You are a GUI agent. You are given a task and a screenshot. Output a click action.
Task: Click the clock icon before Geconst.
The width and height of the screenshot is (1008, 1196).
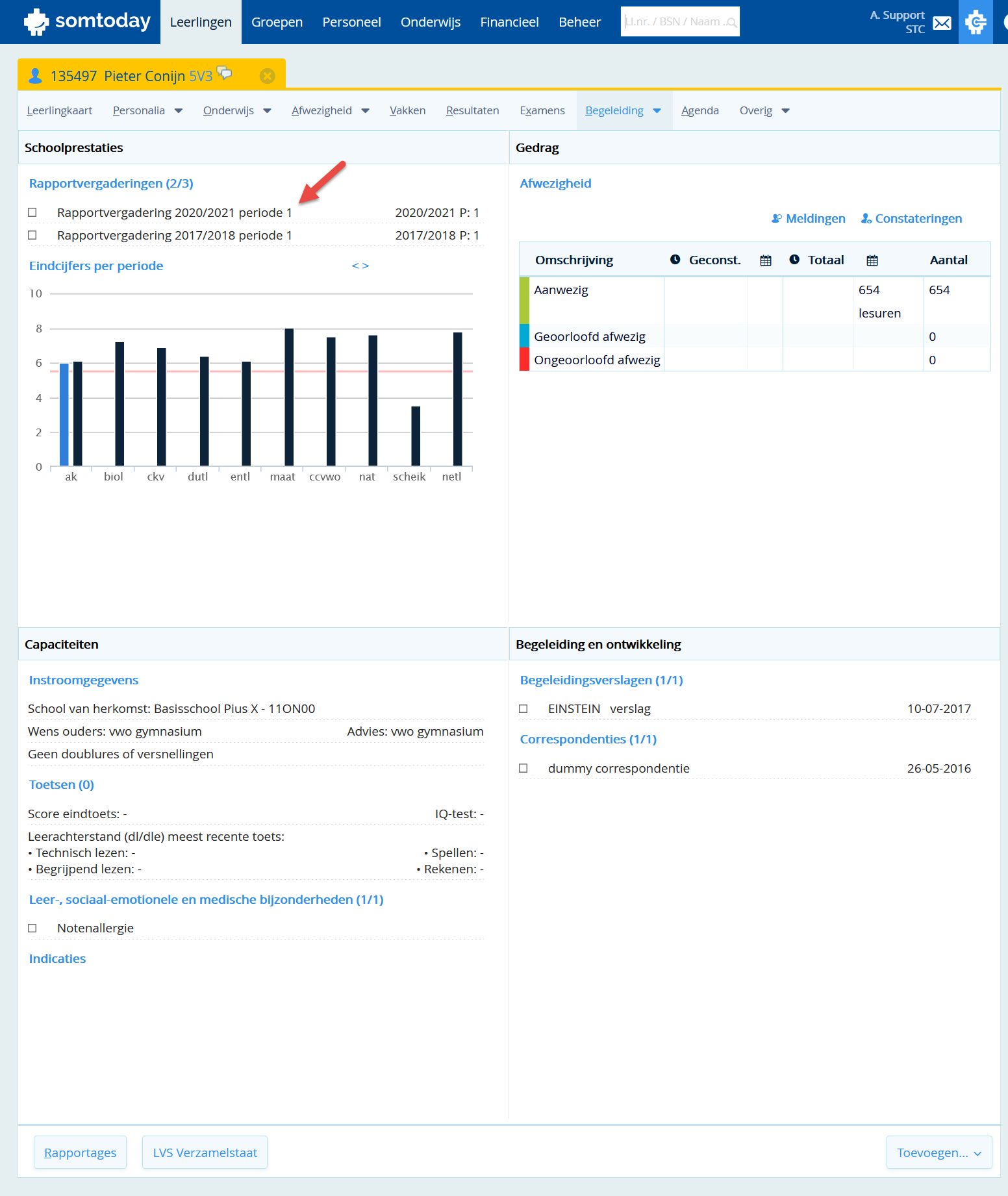pos(675,260)
